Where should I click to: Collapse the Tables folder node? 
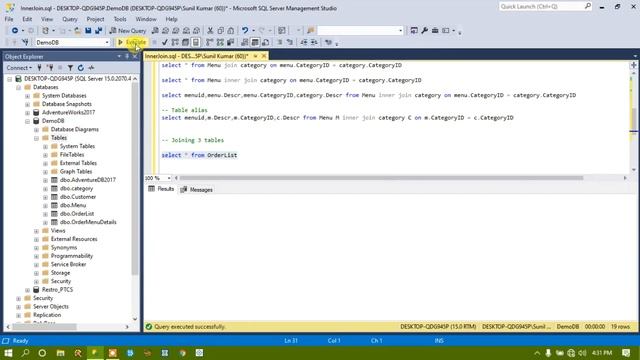[36, 138]
